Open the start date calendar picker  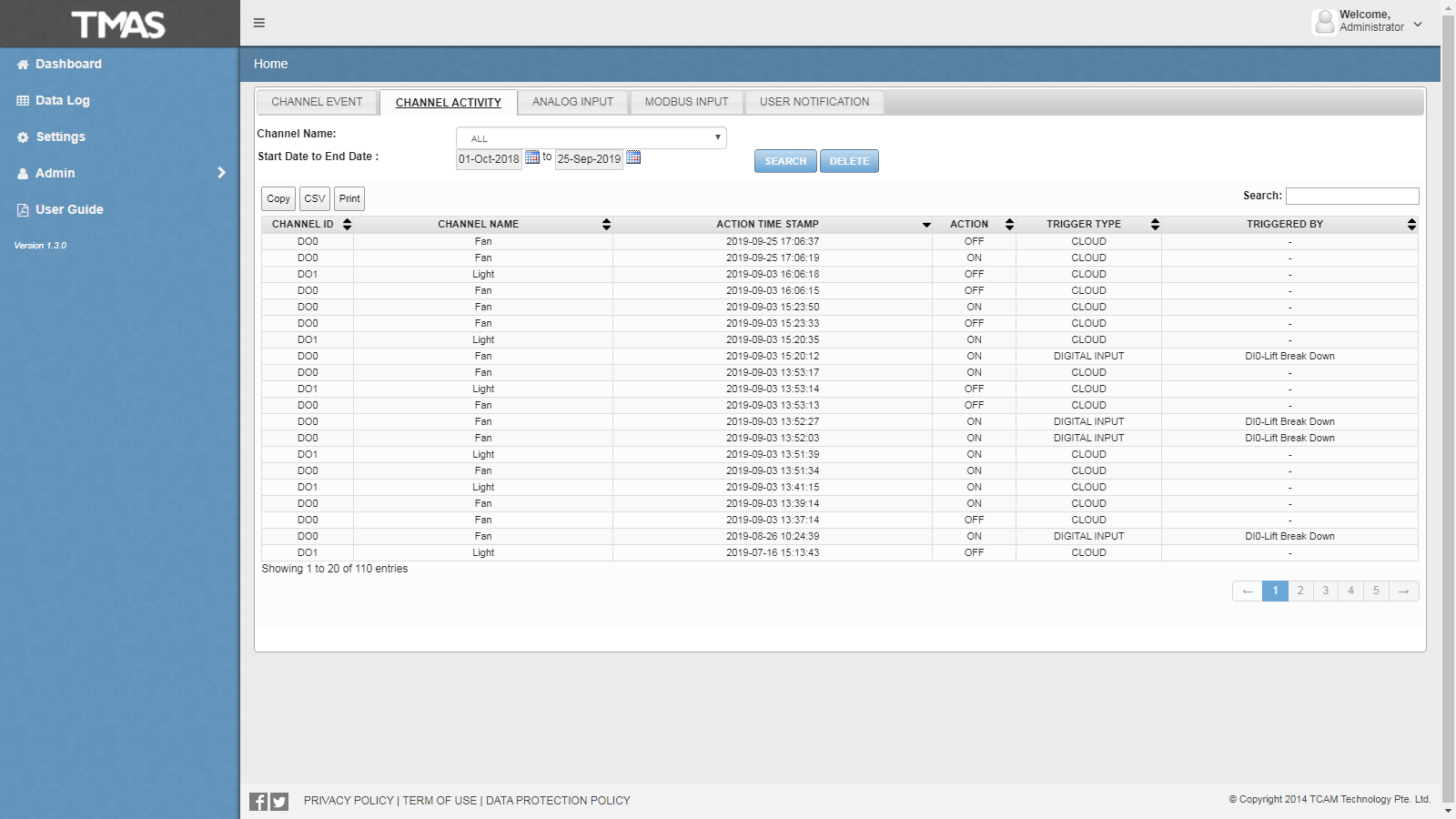pyautogui.click(x=532, y=157)
